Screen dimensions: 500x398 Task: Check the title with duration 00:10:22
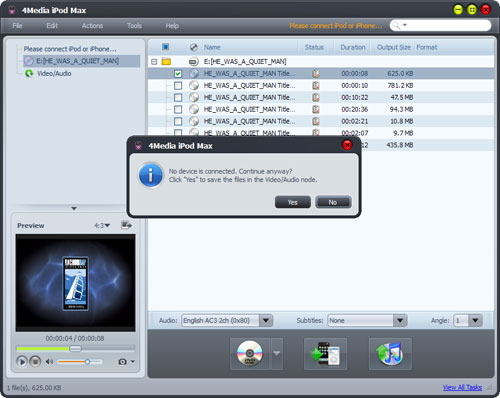178,97
